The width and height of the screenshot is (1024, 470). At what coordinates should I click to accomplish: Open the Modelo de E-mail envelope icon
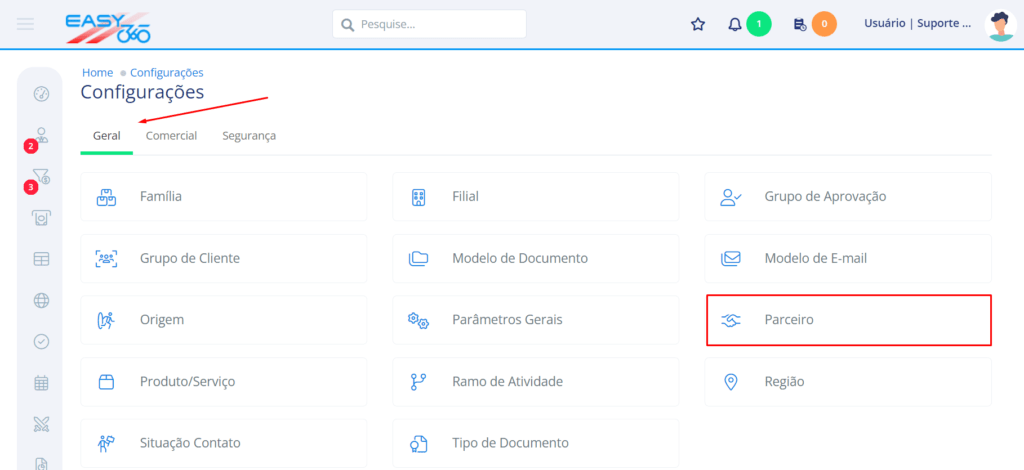pyautogui.click(x=731, y=258)
